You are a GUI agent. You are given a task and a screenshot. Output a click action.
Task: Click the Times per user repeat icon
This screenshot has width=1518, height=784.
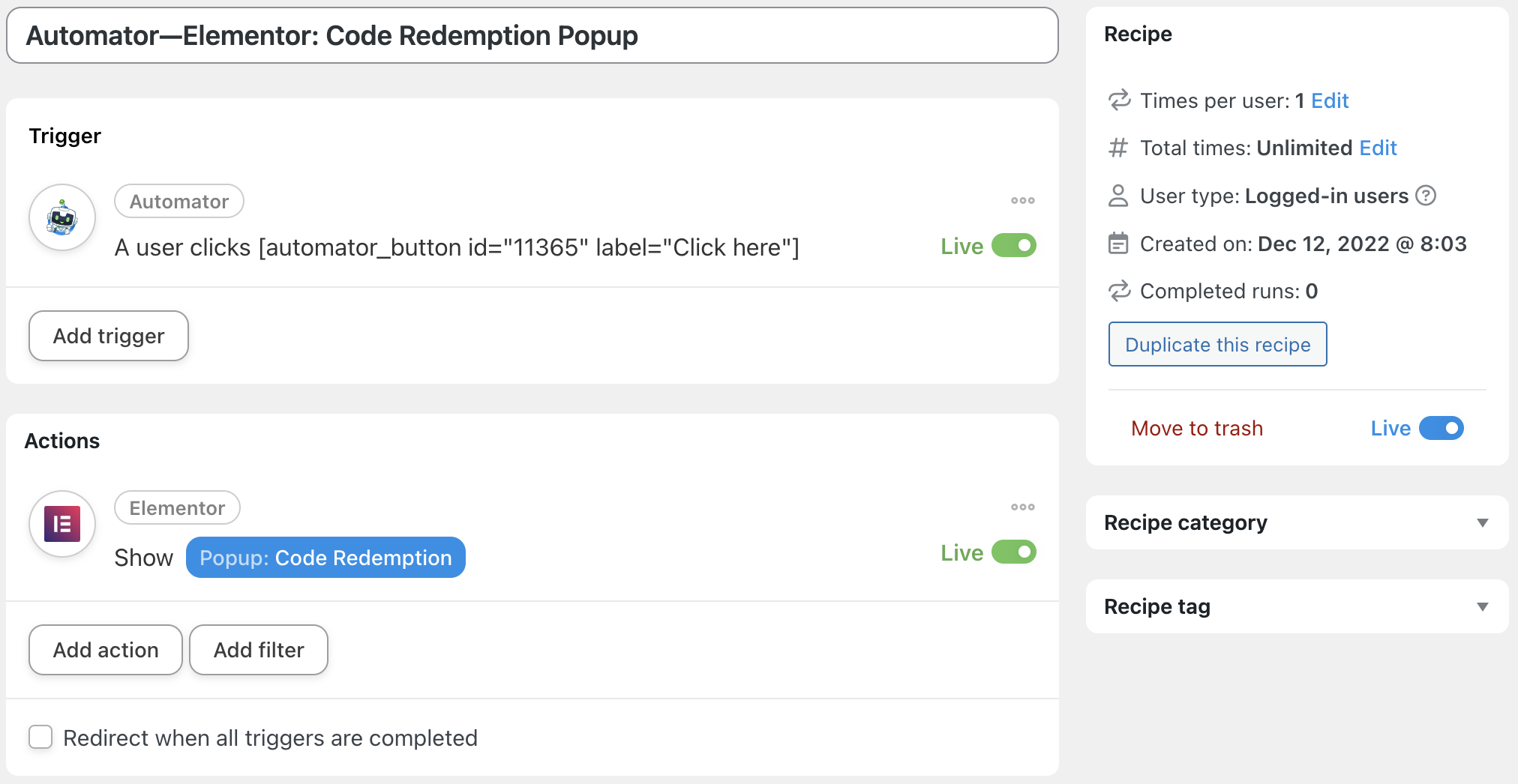pos(1118,100)
